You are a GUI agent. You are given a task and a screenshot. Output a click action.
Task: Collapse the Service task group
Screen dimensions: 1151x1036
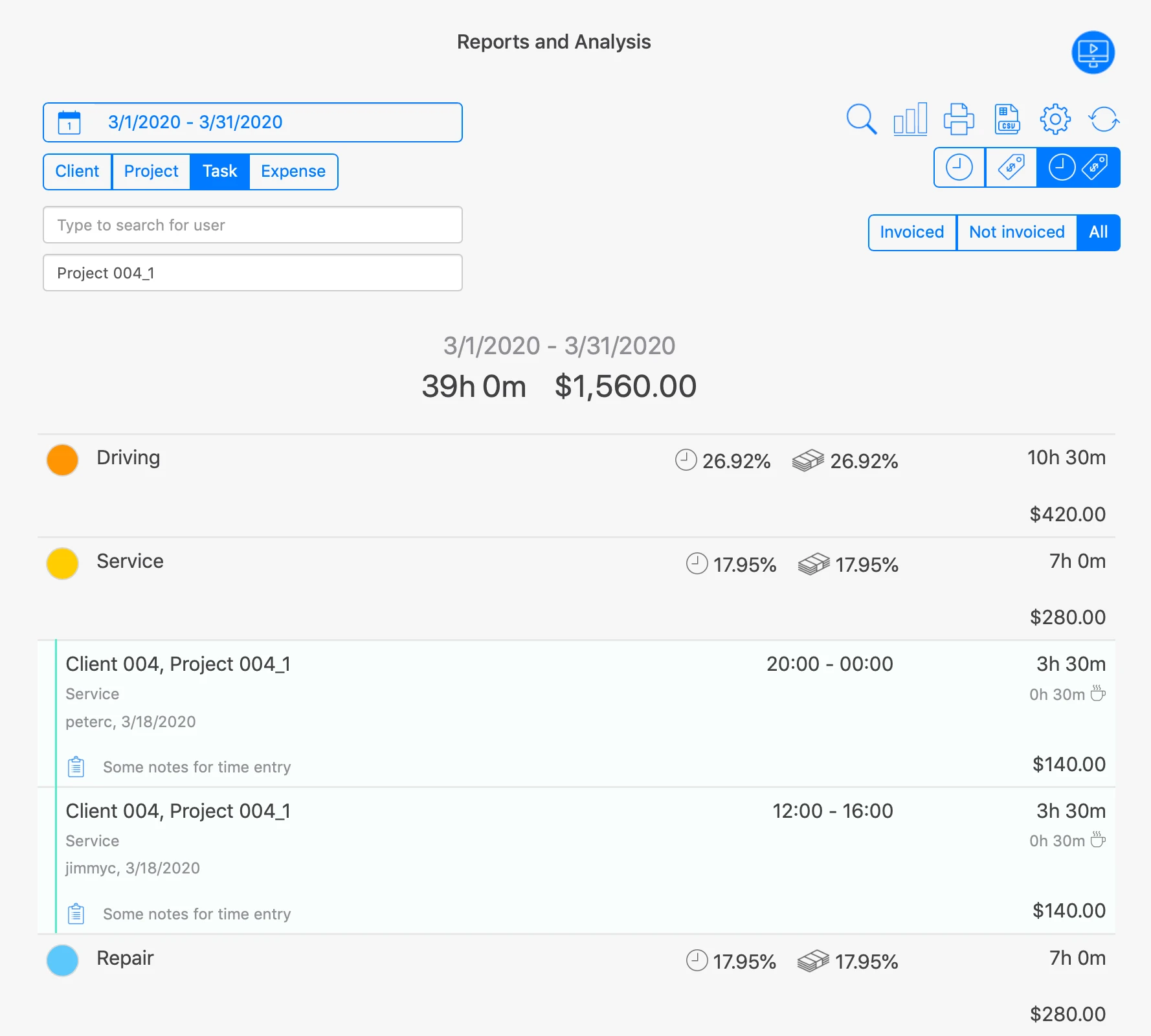129,561
